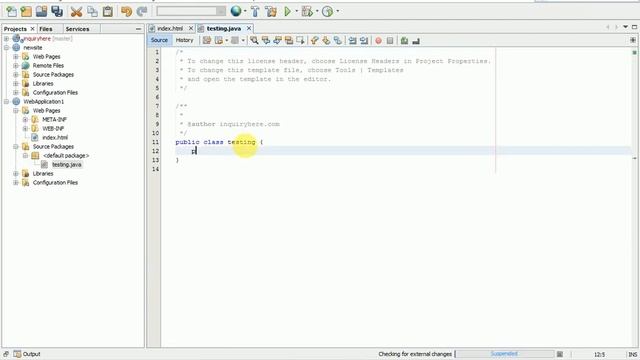Toggle Bookmark icon in editor toolbar

click(x=337, y=40)
